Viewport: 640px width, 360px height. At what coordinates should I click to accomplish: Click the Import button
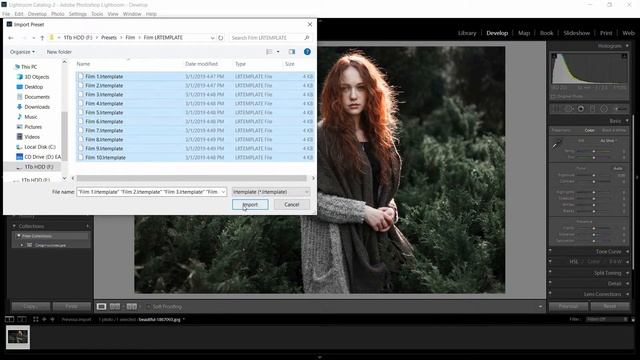(250, 204)
